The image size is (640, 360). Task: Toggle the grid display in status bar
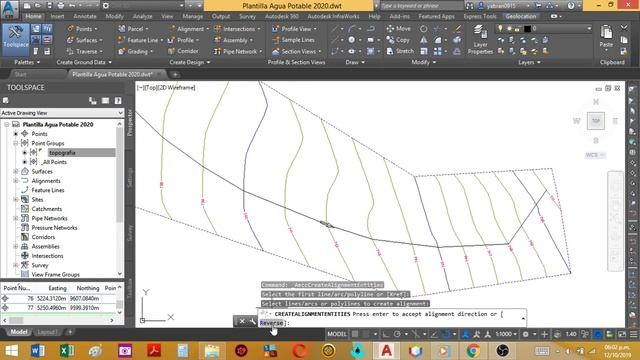pos(355,334)
